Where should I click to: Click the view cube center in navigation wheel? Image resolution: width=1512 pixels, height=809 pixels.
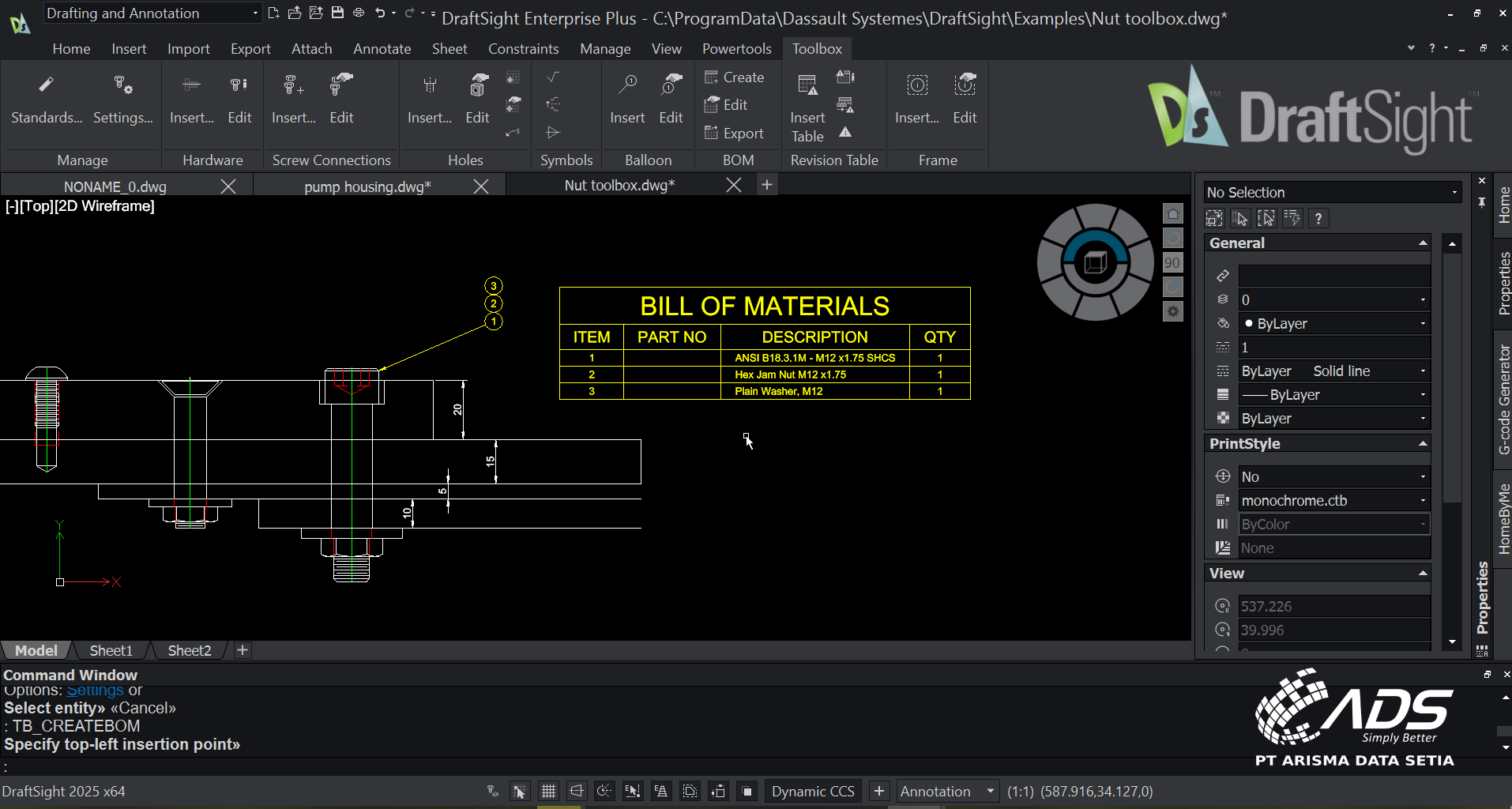coord(1096,262)
